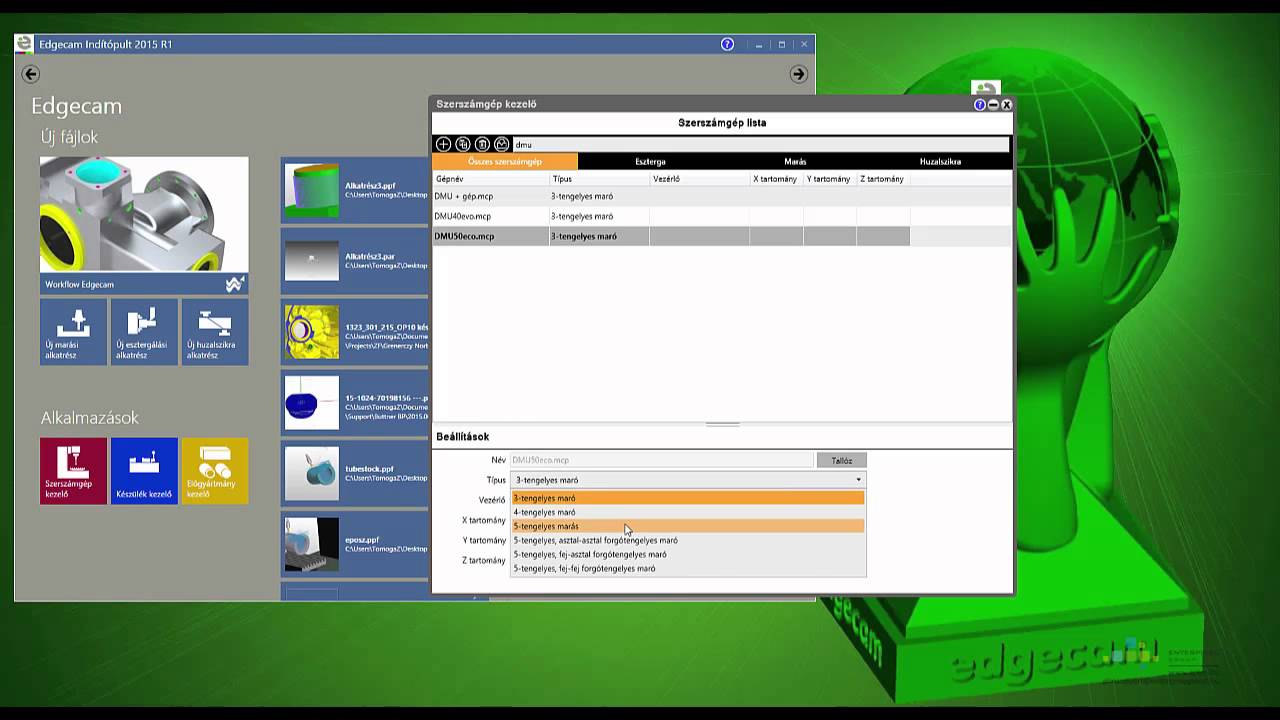
Task: Open recent file Alkatrész3.ppf
Action: pyautogui.click(x=355, y=190)
